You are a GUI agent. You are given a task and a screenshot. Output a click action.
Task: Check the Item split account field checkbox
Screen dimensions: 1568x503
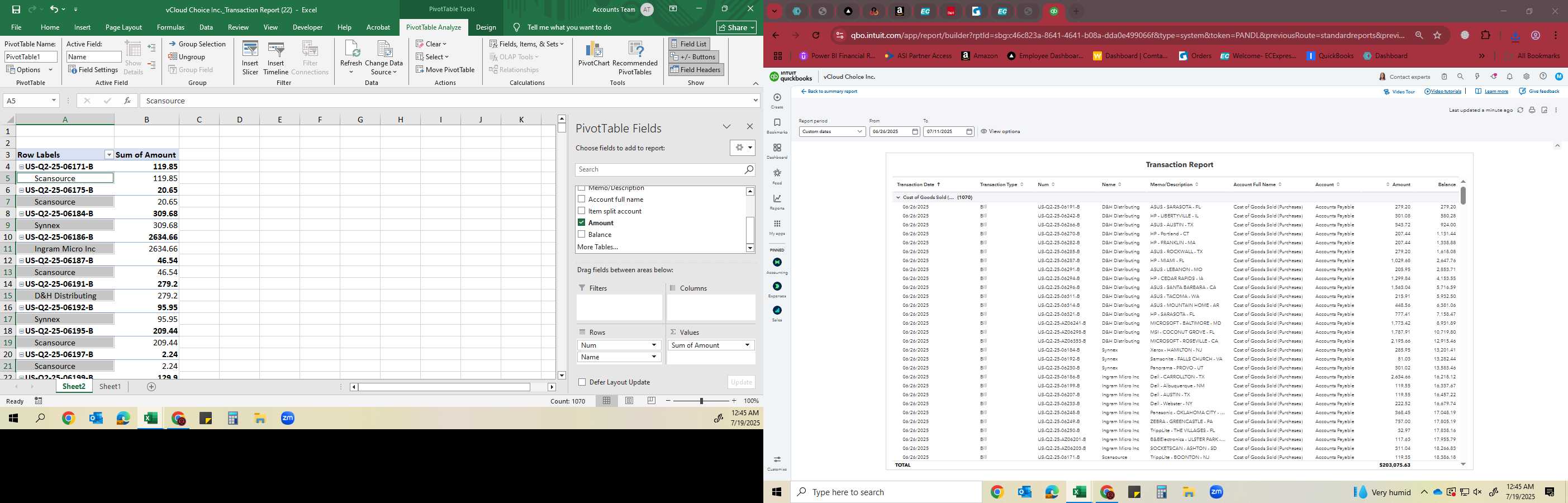pyautogui.click(x=581, y=211)
